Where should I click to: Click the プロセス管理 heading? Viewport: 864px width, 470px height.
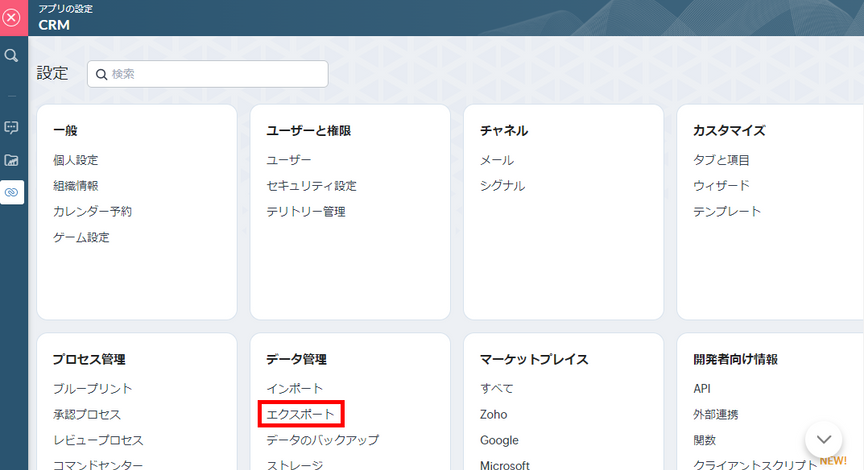89,359
